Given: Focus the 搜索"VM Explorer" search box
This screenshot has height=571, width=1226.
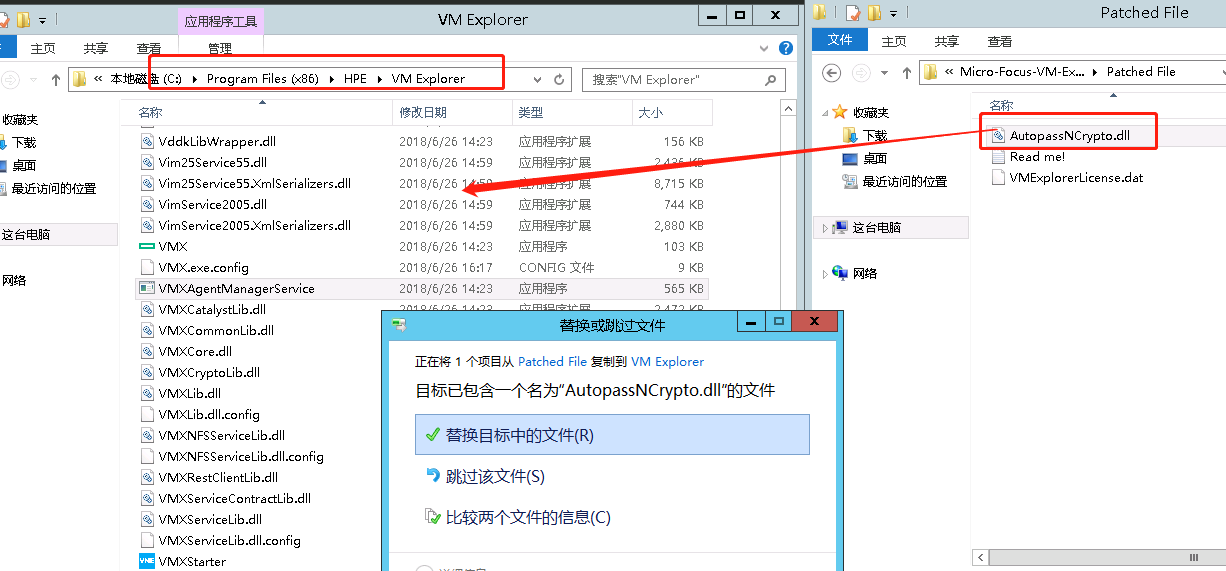Looking at the screenshot, I should click(x=671, y=79).
